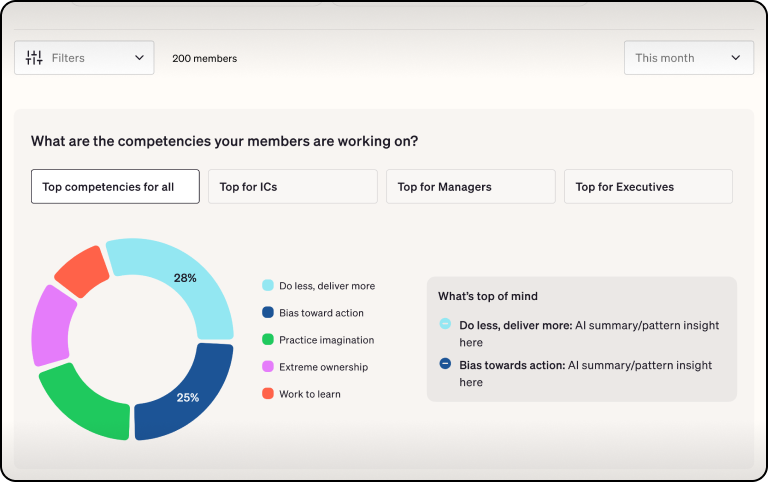
Task: Switch to Top for Managers tab
Action: coord(470,187)
